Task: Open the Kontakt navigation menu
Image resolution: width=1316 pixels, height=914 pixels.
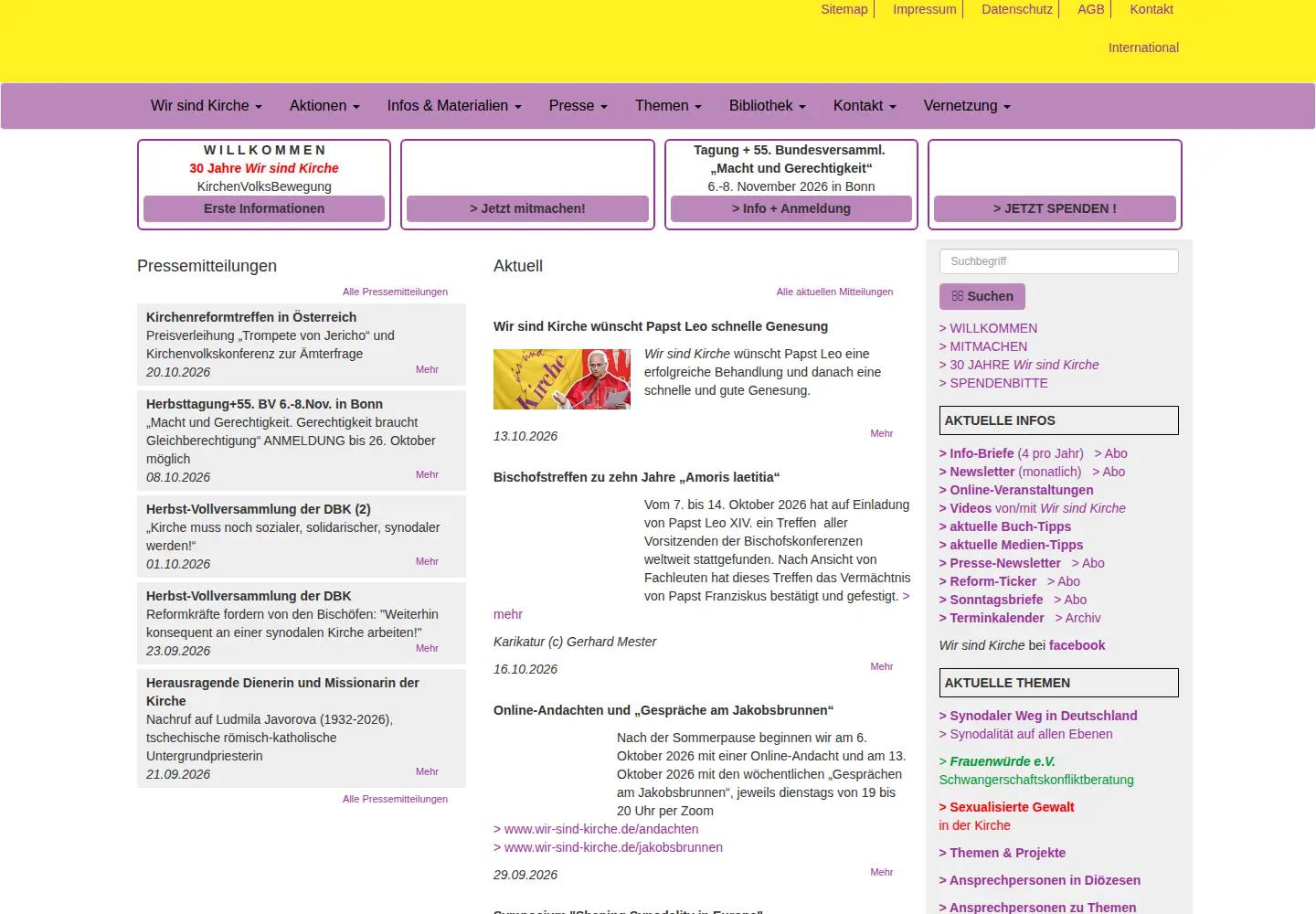Action: [x=865, y=106]
